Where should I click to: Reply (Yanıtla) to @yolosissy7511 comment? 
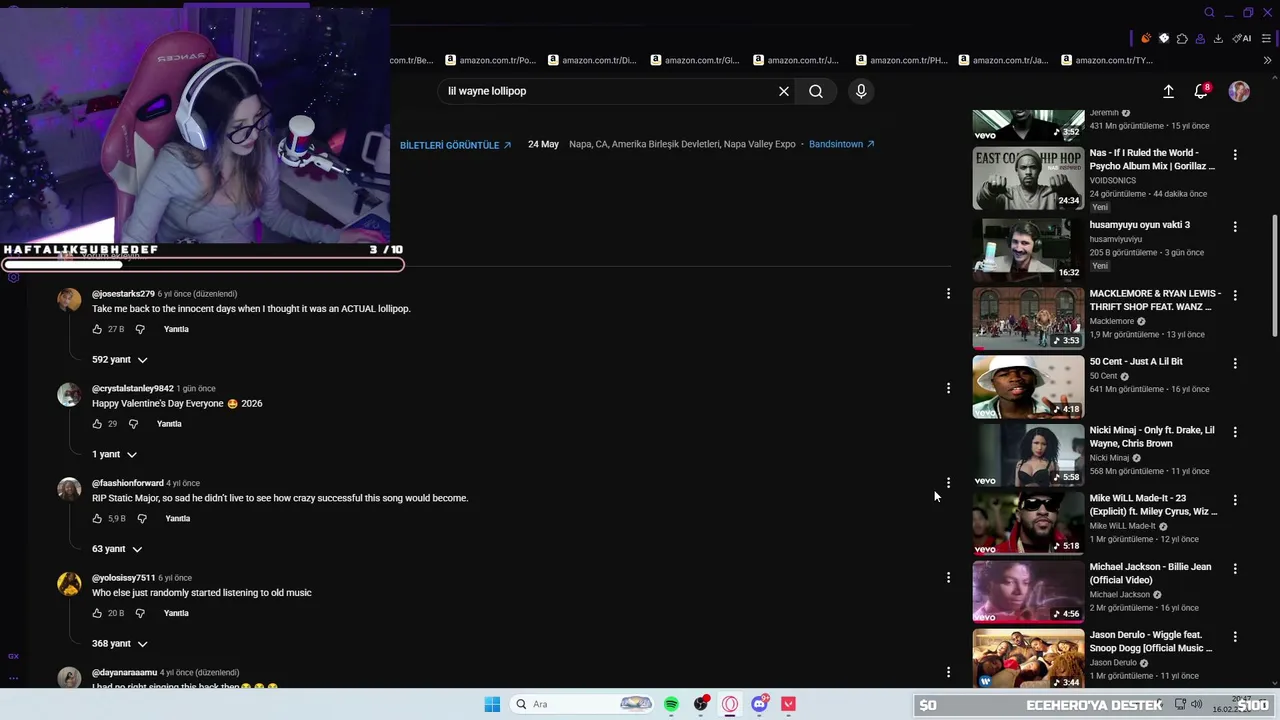[x=176, y=613]
